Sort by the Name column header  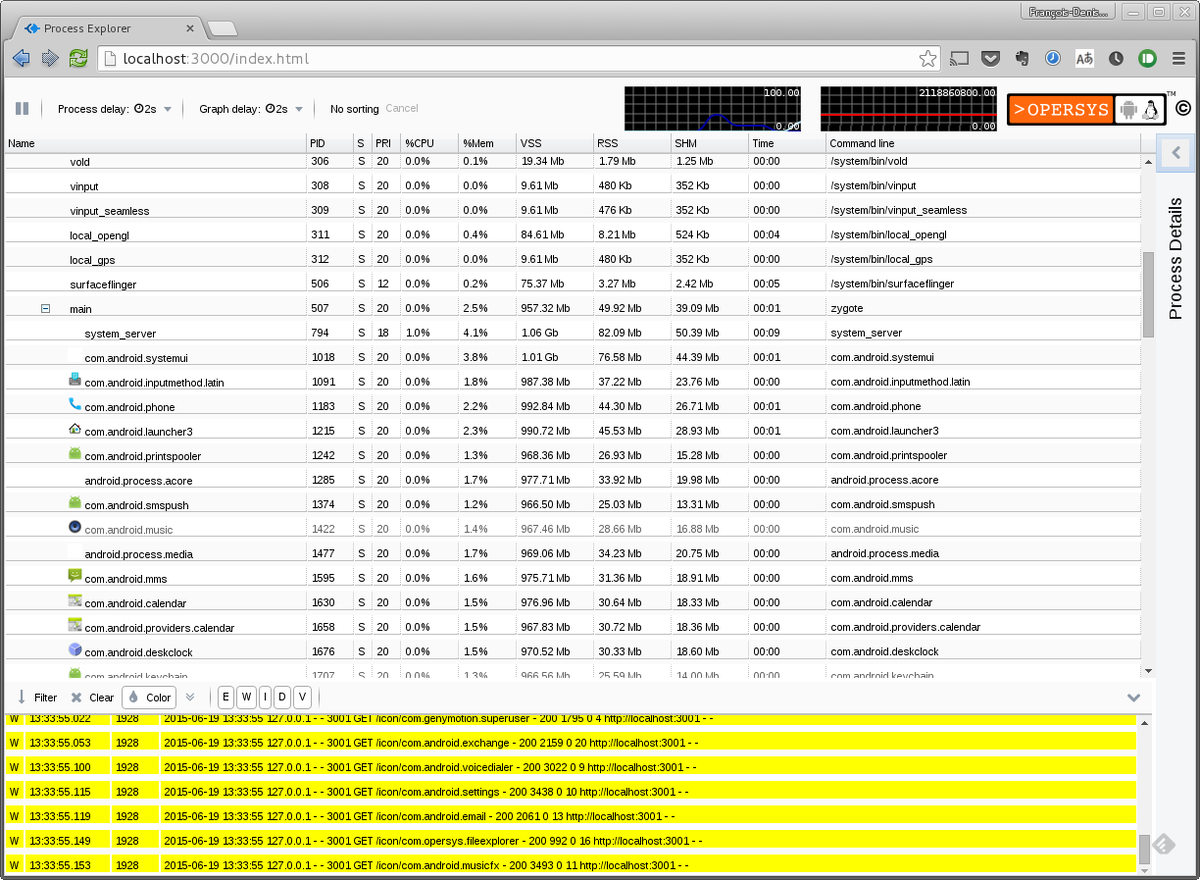click(155, 144)
